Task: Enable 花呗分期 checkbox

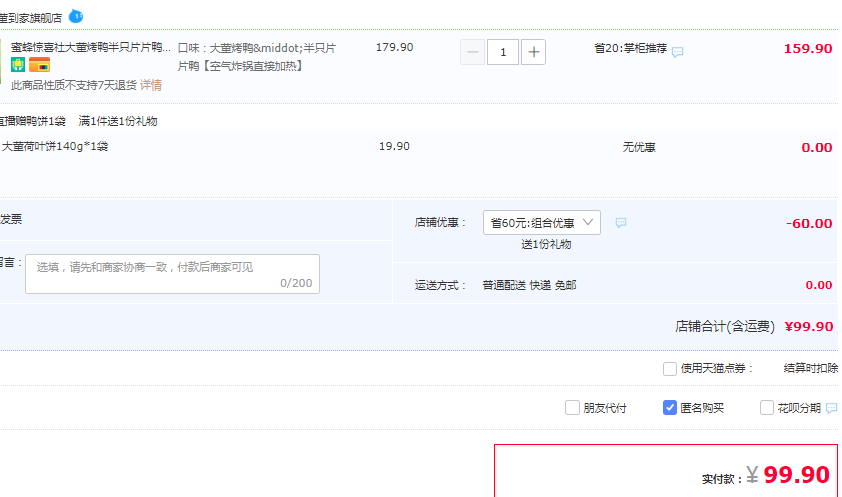Action: click(x=767, y=408)
